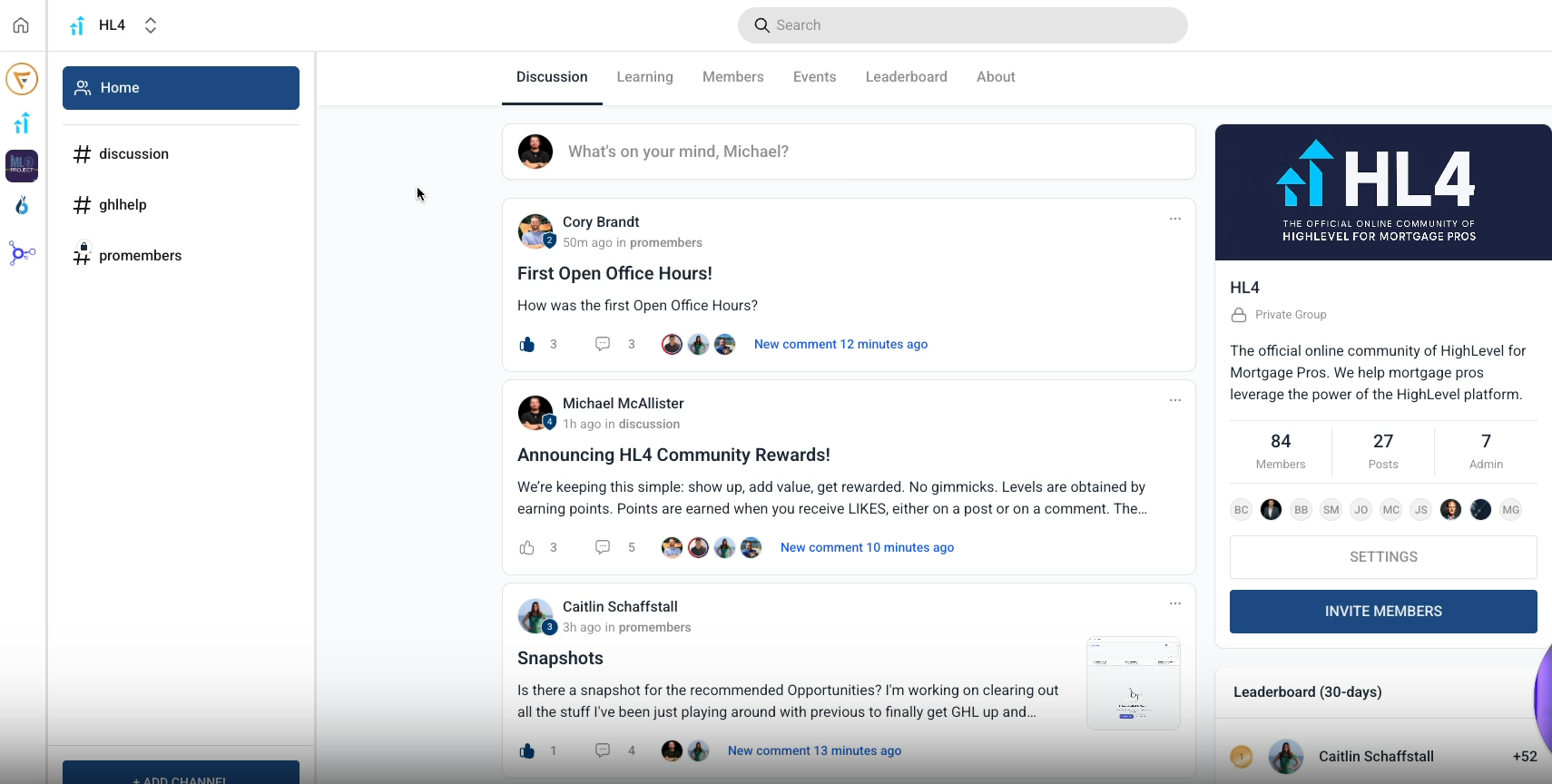Image resolution: width=1552 pixels, height=784 pixels.
Task: Open "Announcing HL4 Community Rewards!" post
Action: 673,456
